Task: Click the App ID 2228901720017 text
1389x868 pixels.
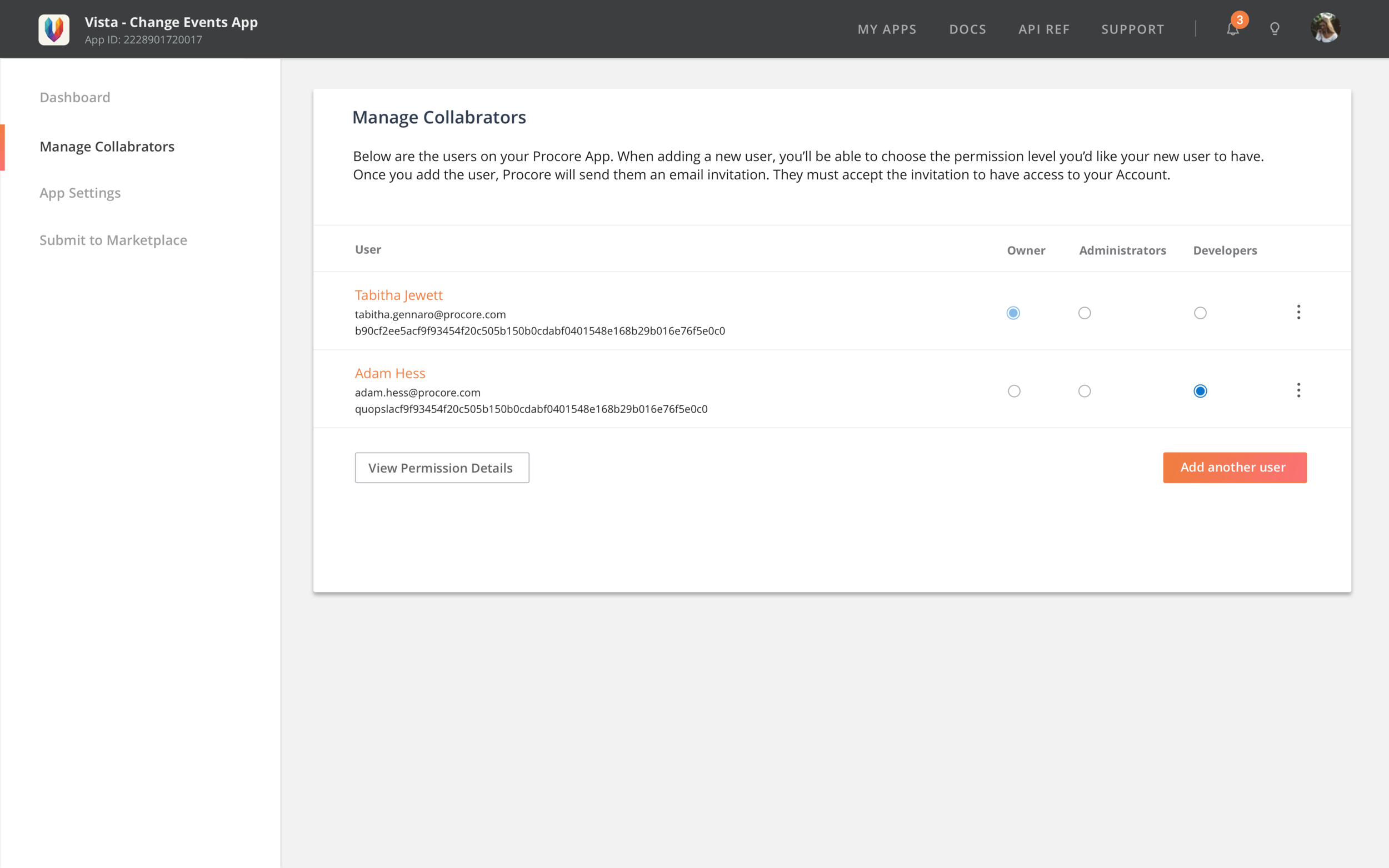Action: pos(143,39)
